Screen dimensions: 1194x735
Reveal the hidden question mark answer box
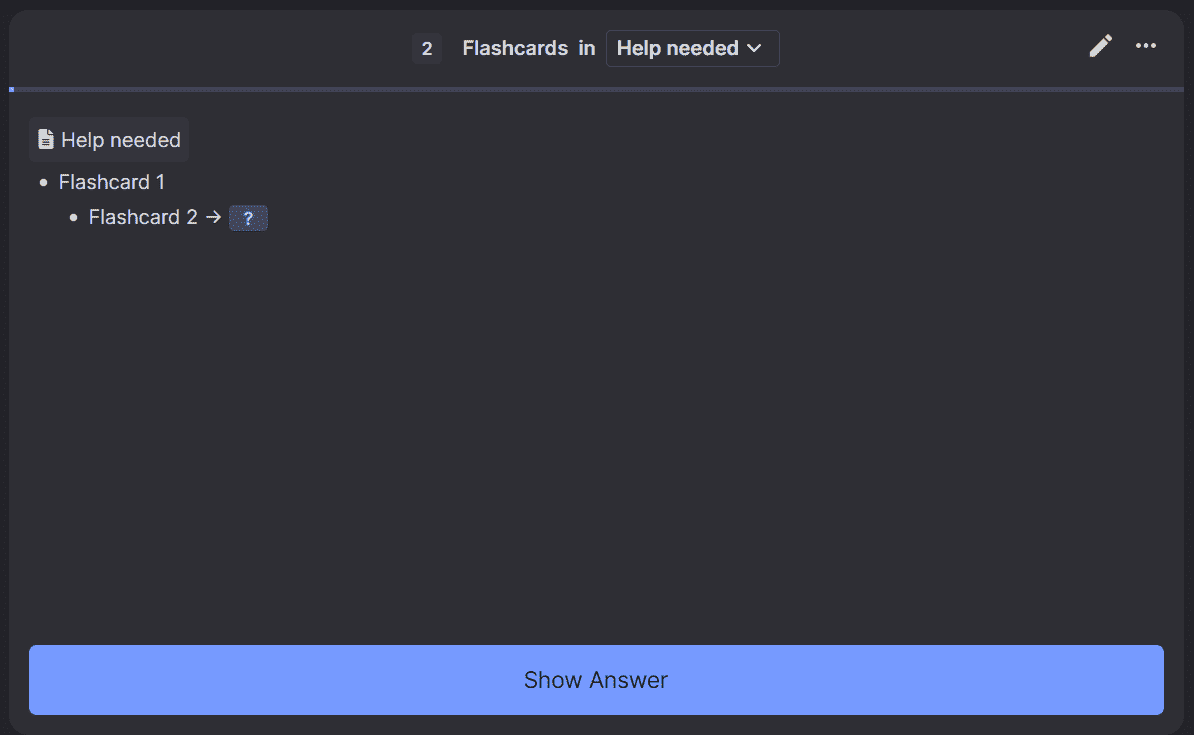tap(248, 218)
